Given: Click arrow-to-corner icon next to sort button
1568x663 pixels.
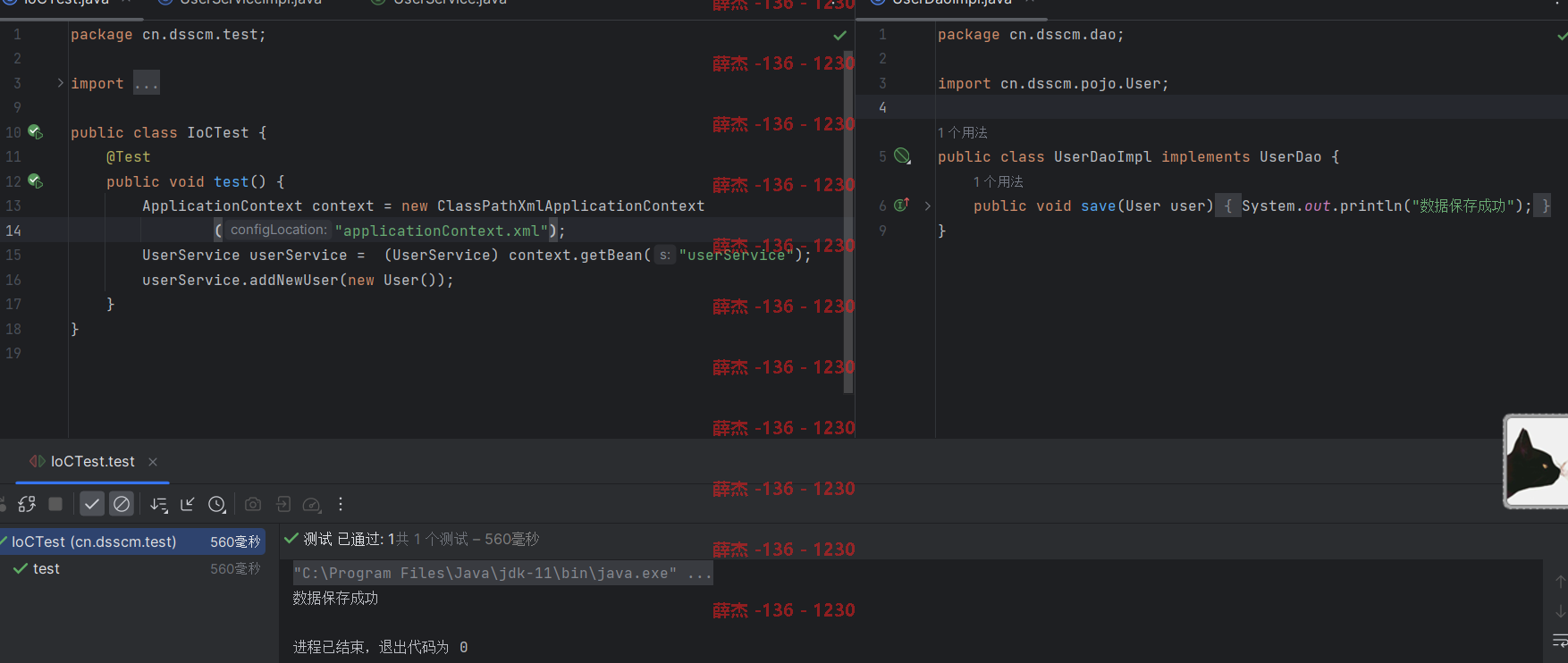Looking at the screenshot, I should click(188, 504).
